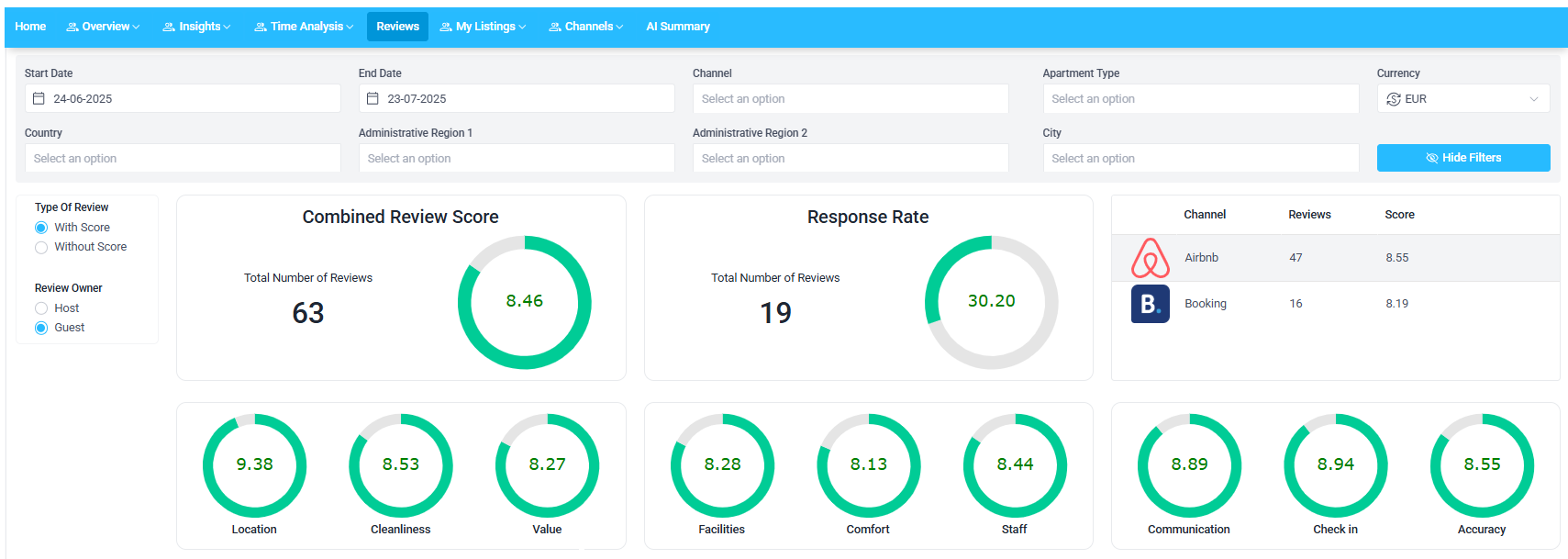Click the City select field

(x=1200, y=159)
